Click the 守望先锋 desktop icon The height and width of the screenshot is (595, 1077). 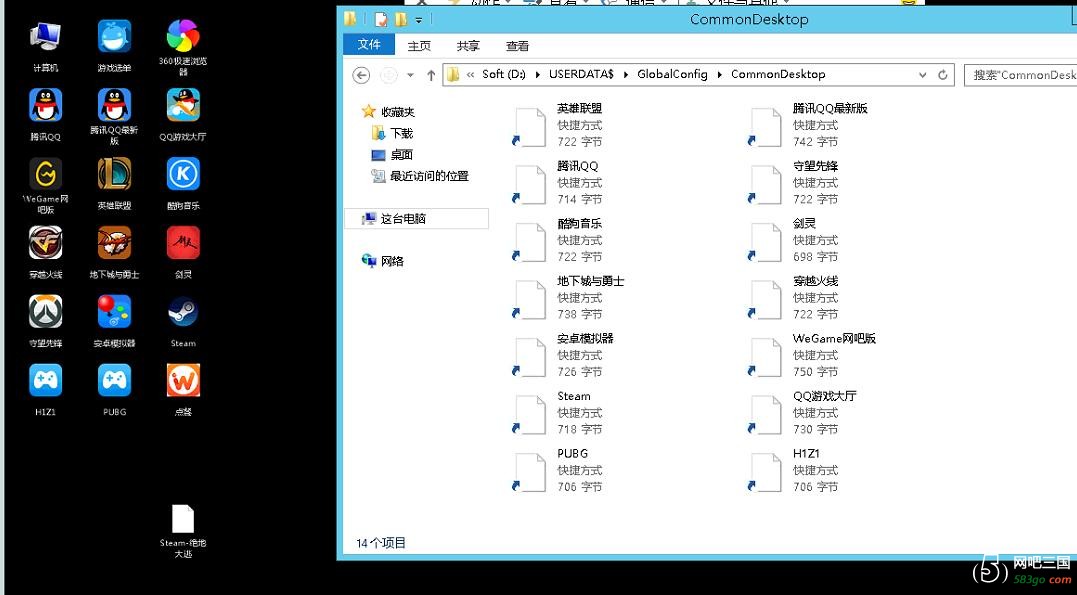pos(45,321)
